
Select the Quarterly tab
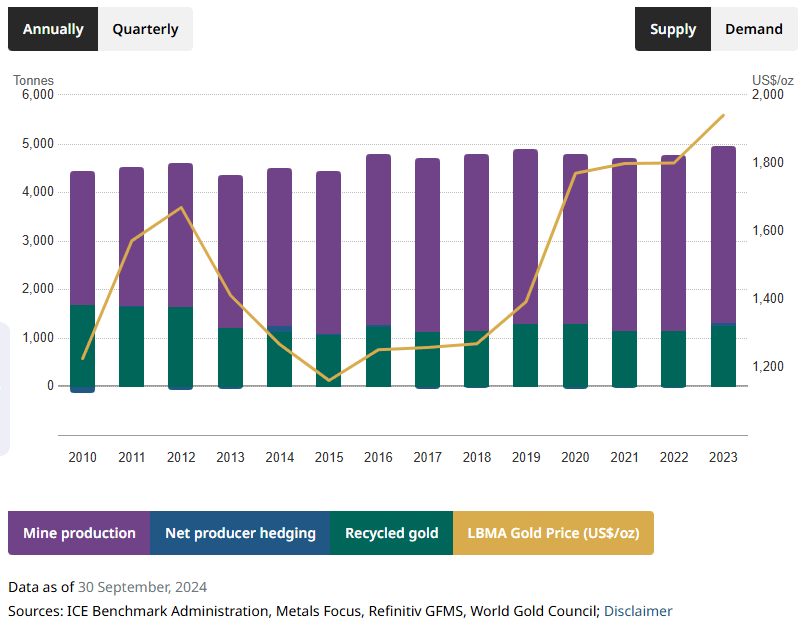[x=145, y=29]
